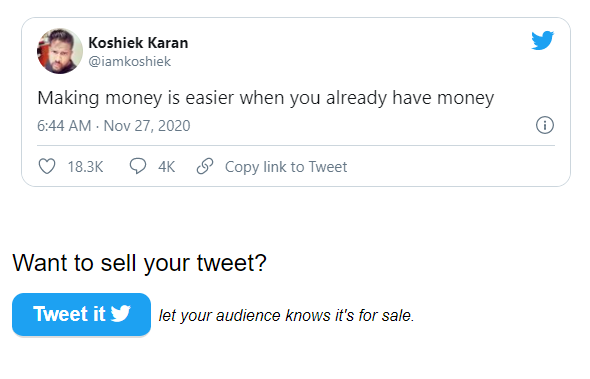Click the Koshiek Karan display name

(x=138, y=43)
